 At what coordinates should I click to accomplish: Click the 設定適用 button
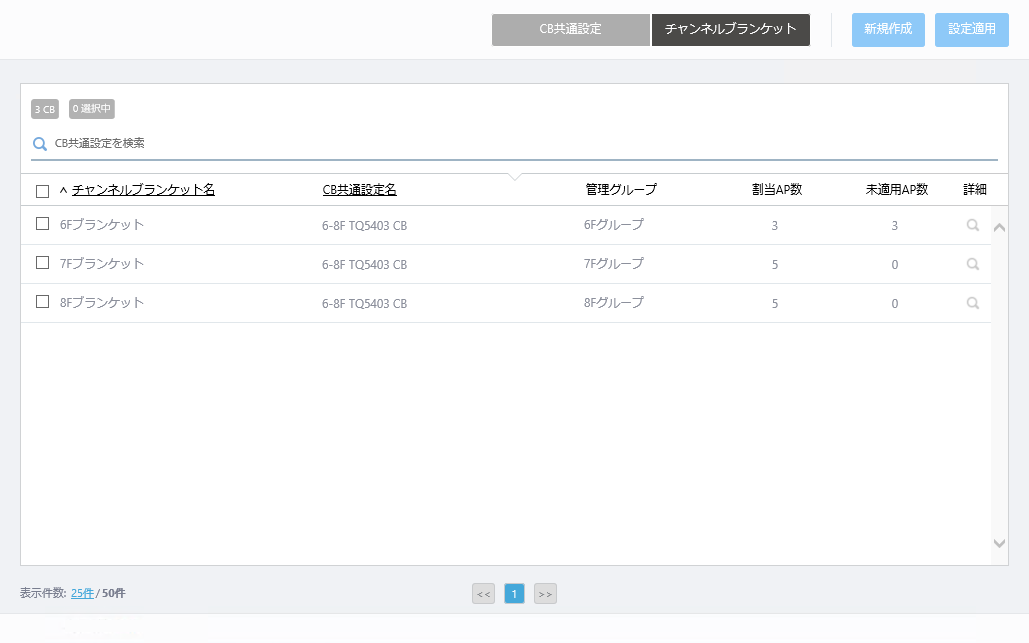(971, 30)
